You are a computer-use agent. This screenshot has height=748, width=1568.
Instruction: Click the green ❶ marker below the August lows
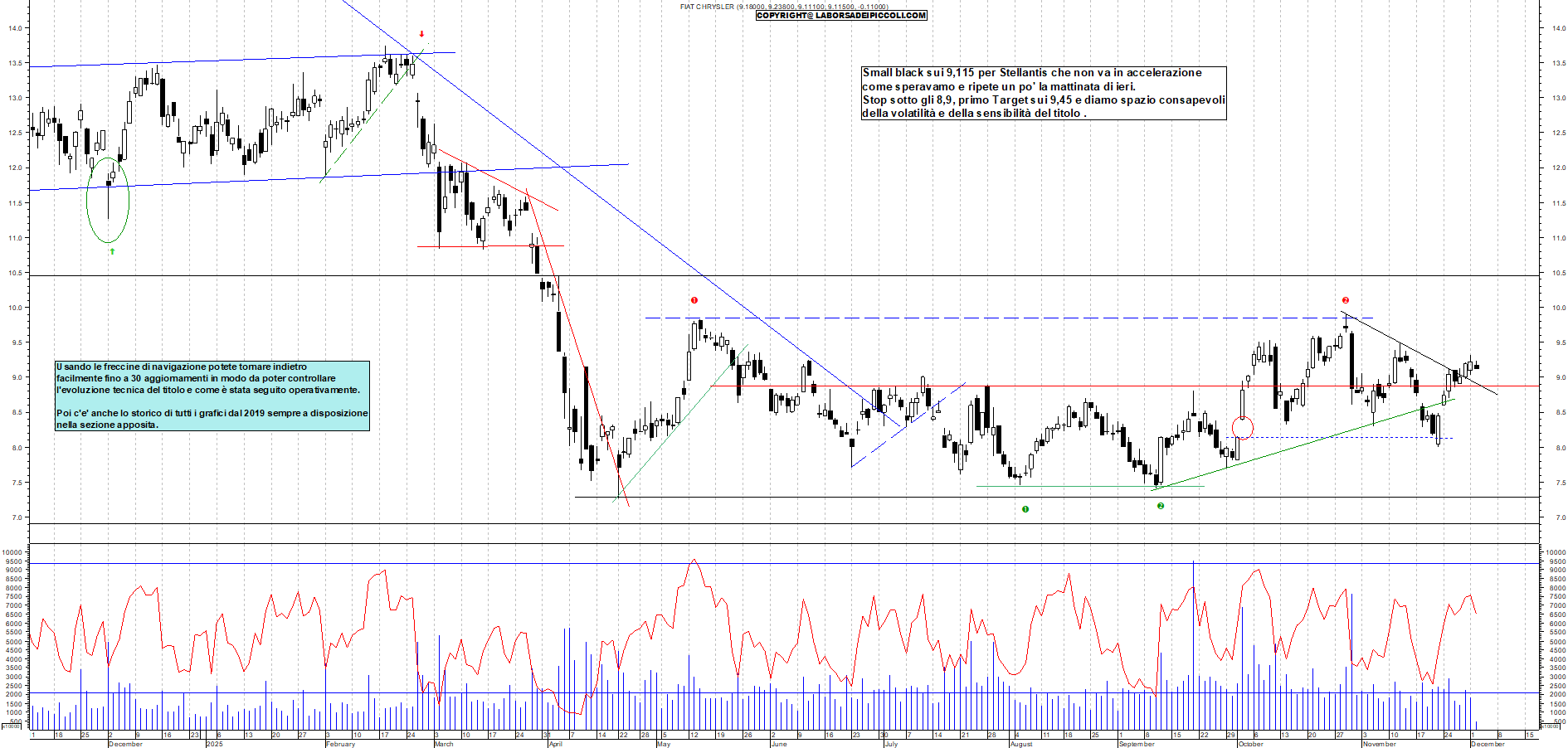point(1026,509)
